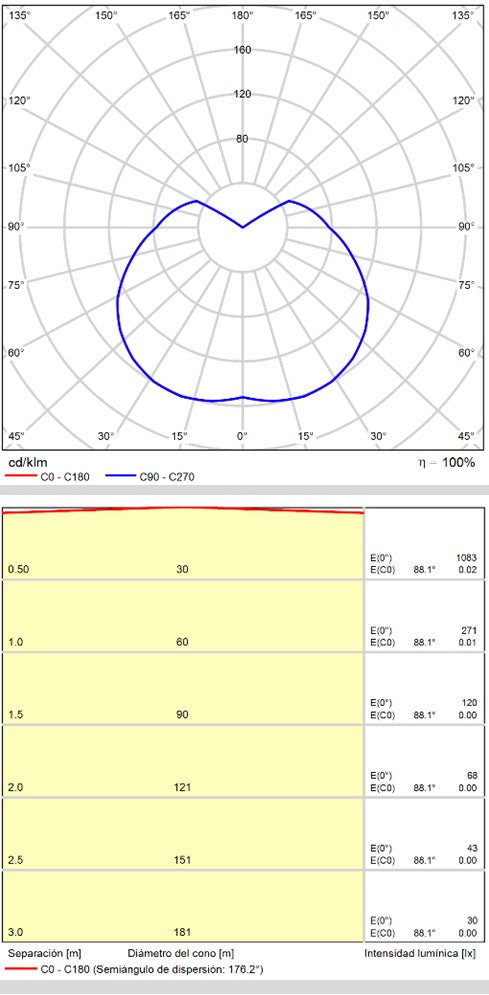Click the 271 illuminance value
The image size is (489, 995).
pos(469,631)
